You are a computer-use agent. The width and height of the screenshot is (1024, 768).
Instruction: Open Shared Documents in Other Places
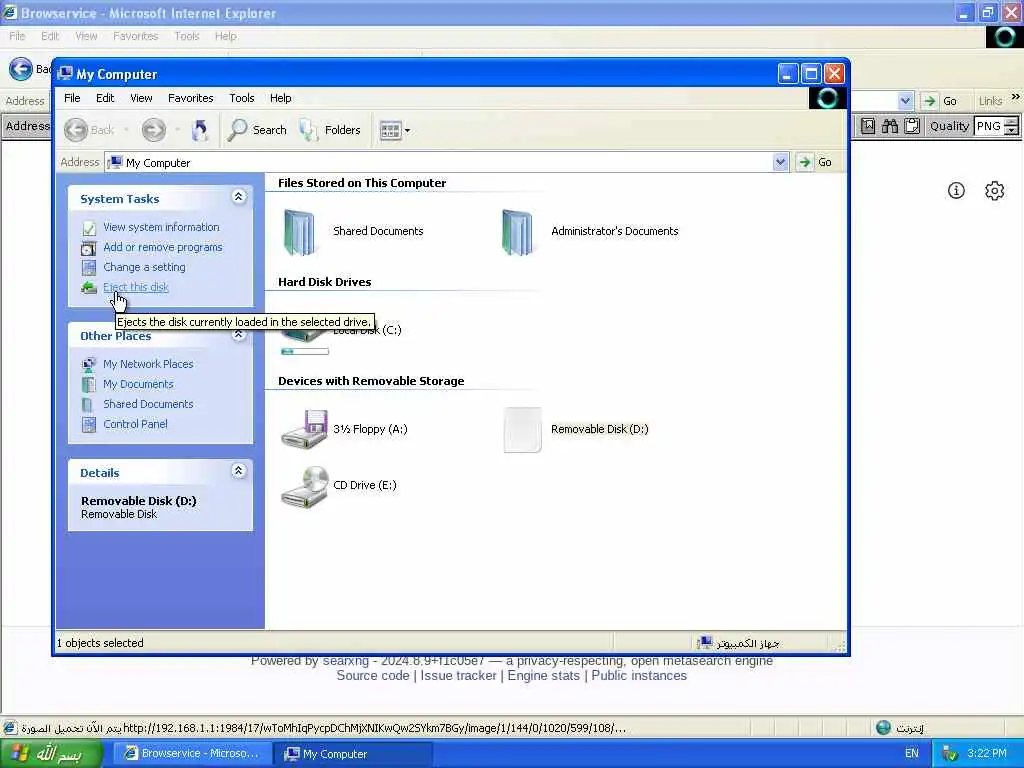tap(148, 404)
